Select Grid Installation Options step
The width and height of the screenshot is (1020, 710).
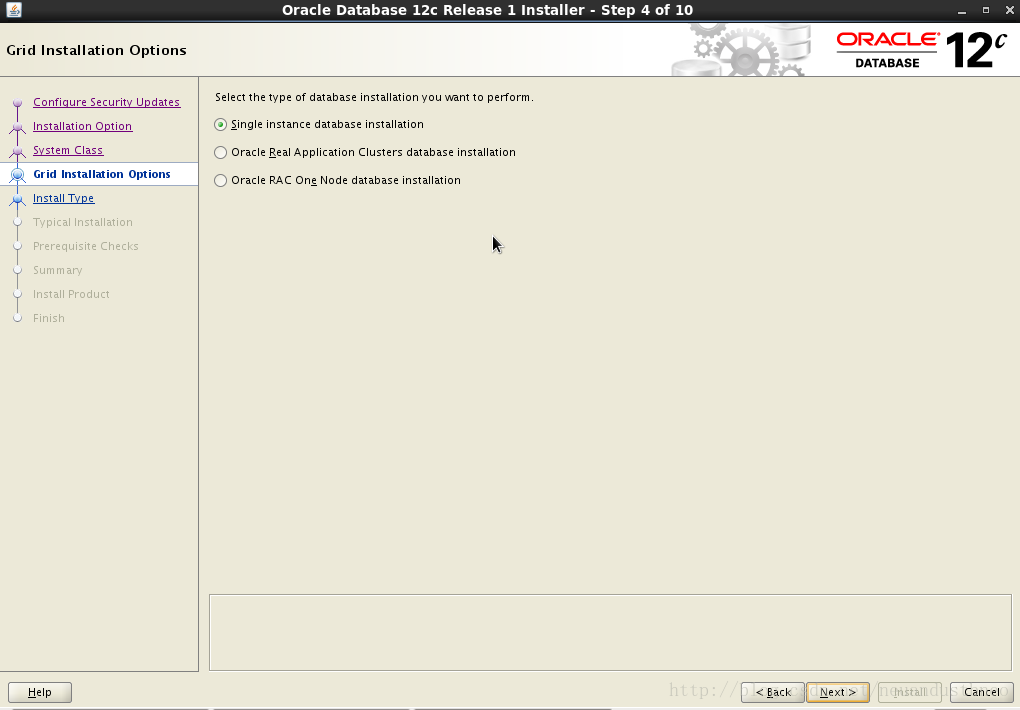pyautogui.click(x=102, y=174)
